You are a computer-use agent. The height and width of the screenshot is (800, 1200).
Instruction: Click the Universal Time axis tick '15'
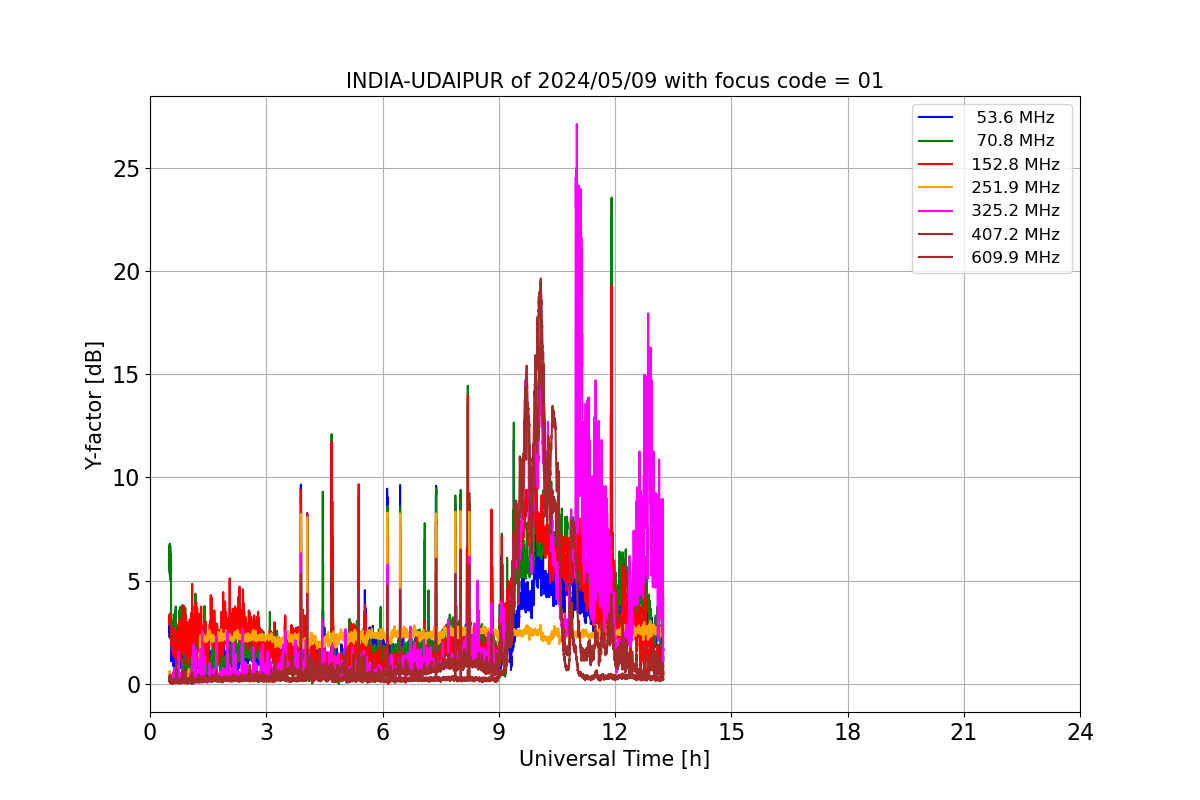(x=731, y=732)
